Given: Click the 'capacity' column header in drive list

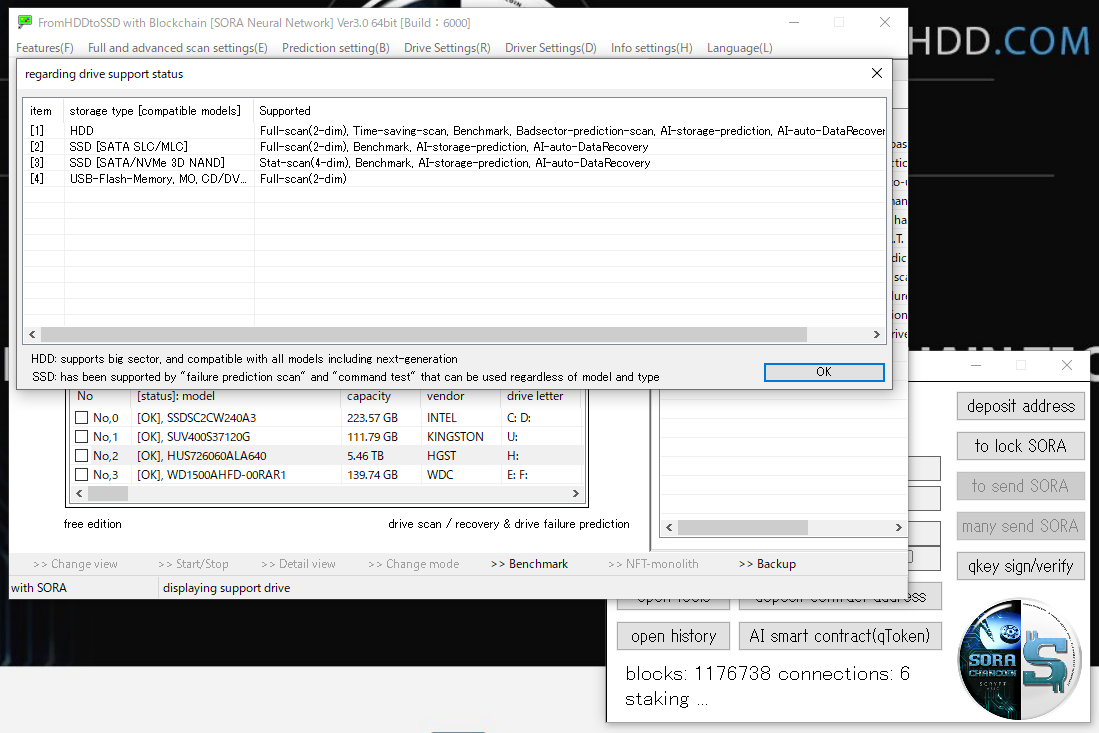Looking at the screenshot, I should click(381, 397).
